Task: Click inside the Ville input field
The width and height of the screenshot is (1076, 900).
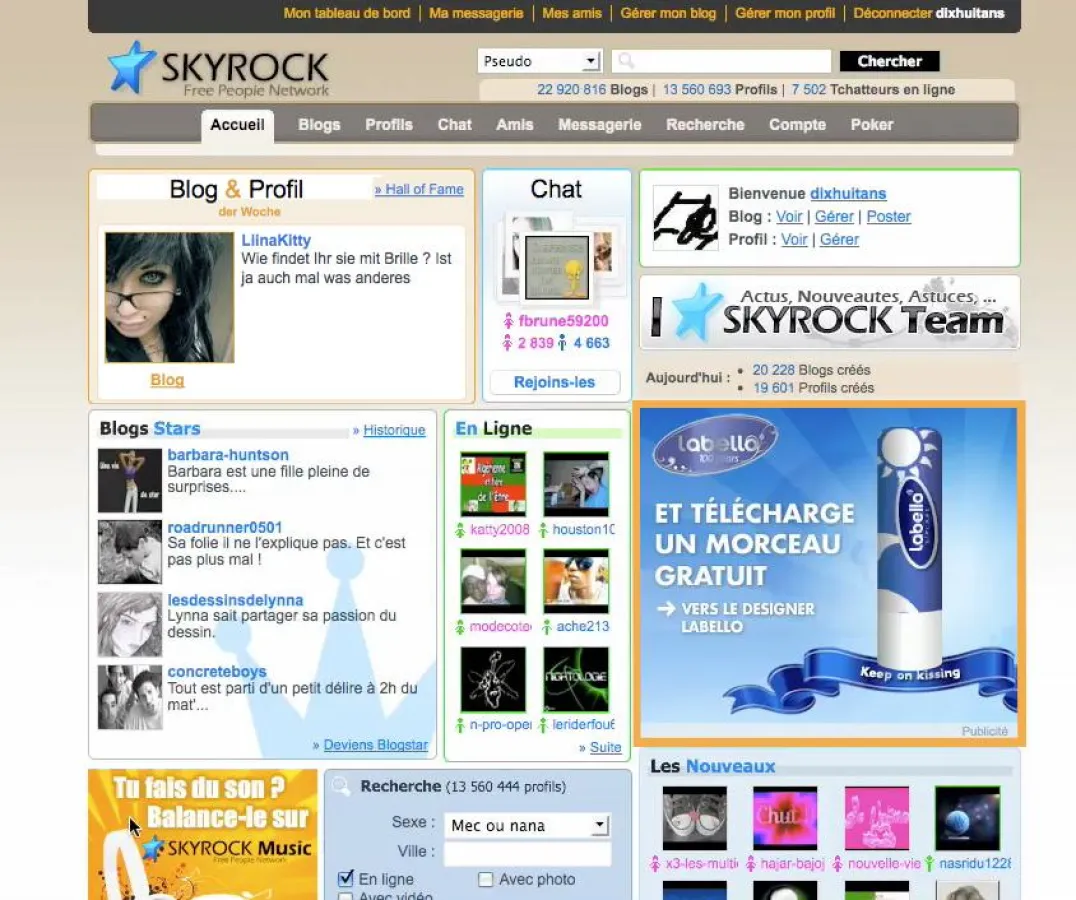Action: 528,853
